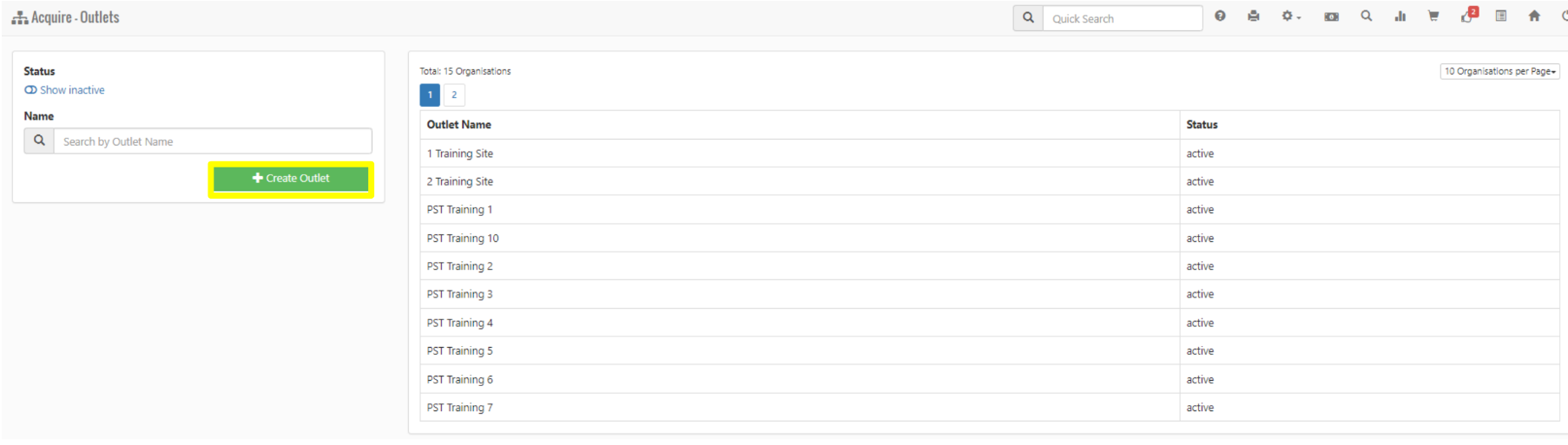The image size is (1568, 445).
Task: Toggle Show inactive outlets
Action: point(64,90)
